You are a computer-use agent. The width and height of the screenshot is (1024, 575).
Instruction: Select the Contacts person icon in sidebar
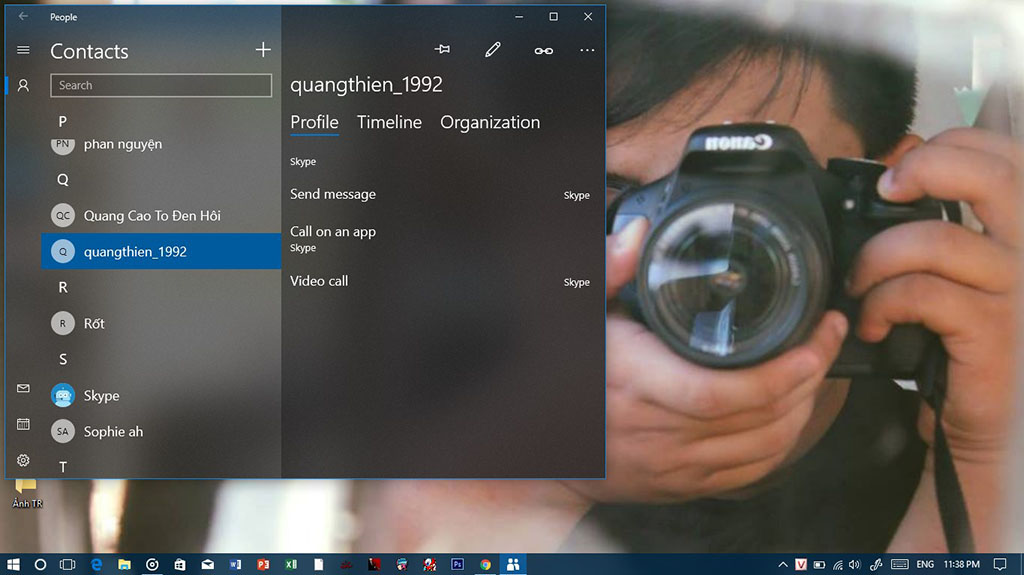(24, 86)
